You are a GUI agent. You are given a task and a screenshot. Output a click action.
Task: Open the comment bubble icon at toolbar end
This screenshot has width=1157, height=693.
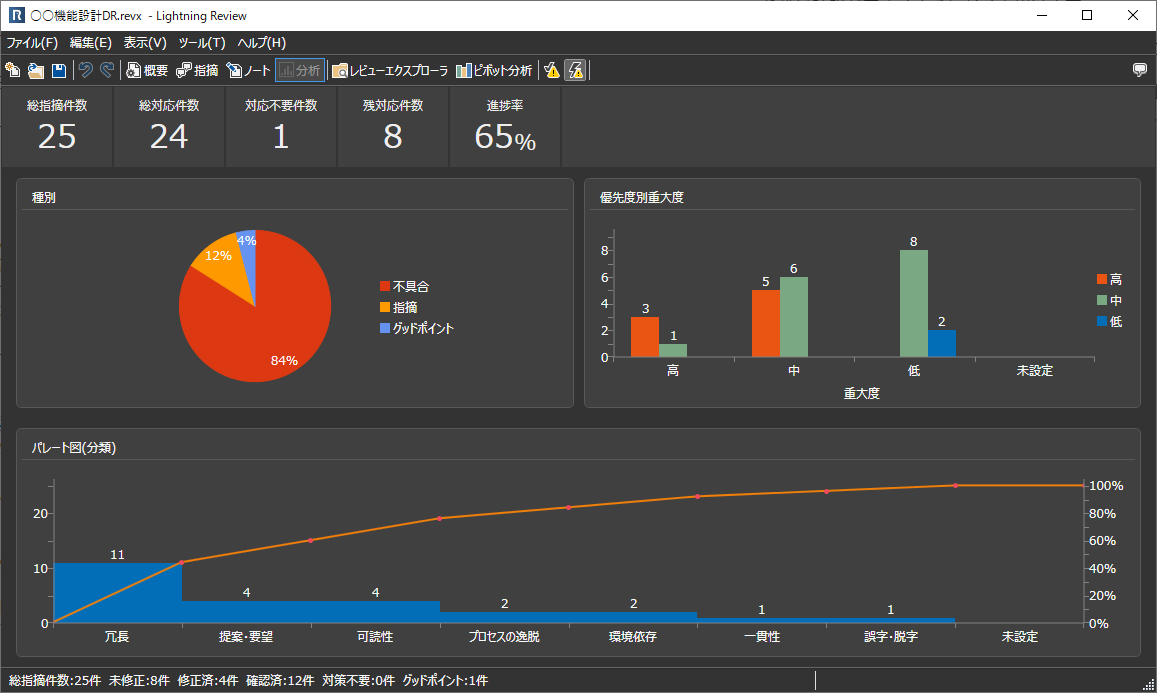coord(1140,70)
